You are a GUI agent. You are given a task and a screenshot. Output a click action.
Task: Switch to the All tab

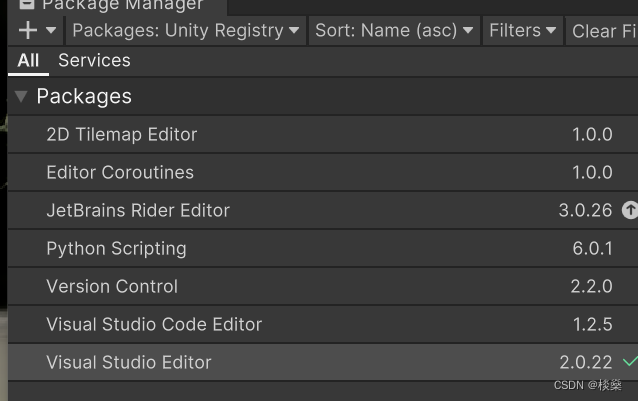tap(28, 61)
